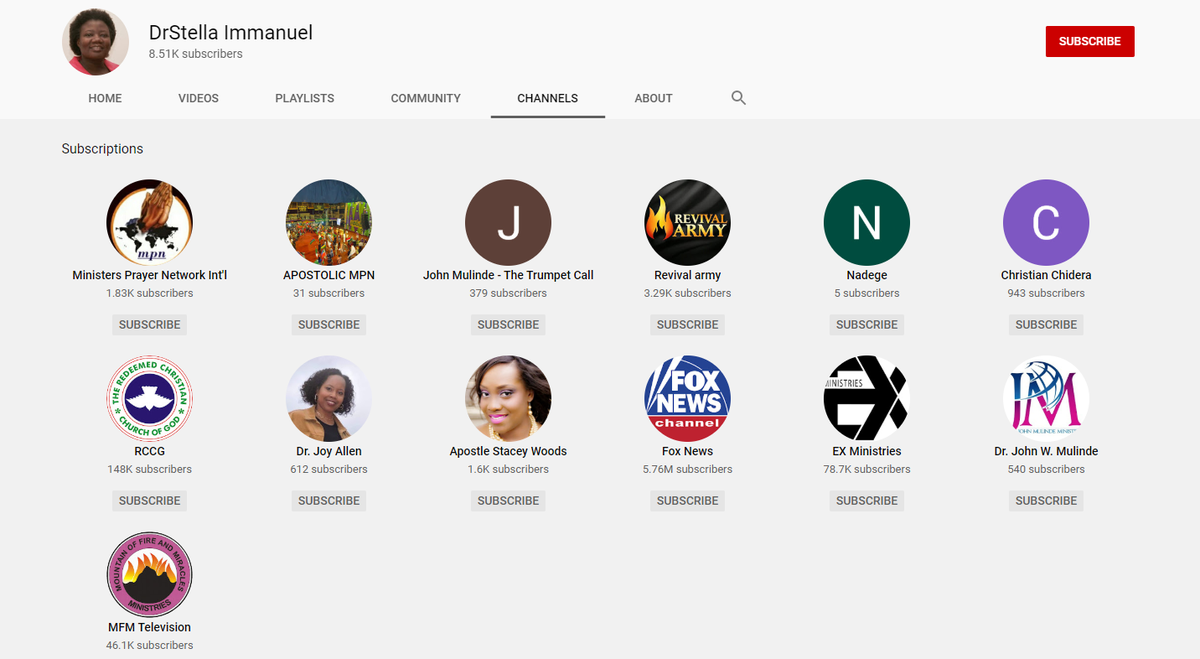The width and height of the screenshot is (1200, 659).
Task: Open the APOSTOLIC MPN channel avatar
Action: click(328, 222)
